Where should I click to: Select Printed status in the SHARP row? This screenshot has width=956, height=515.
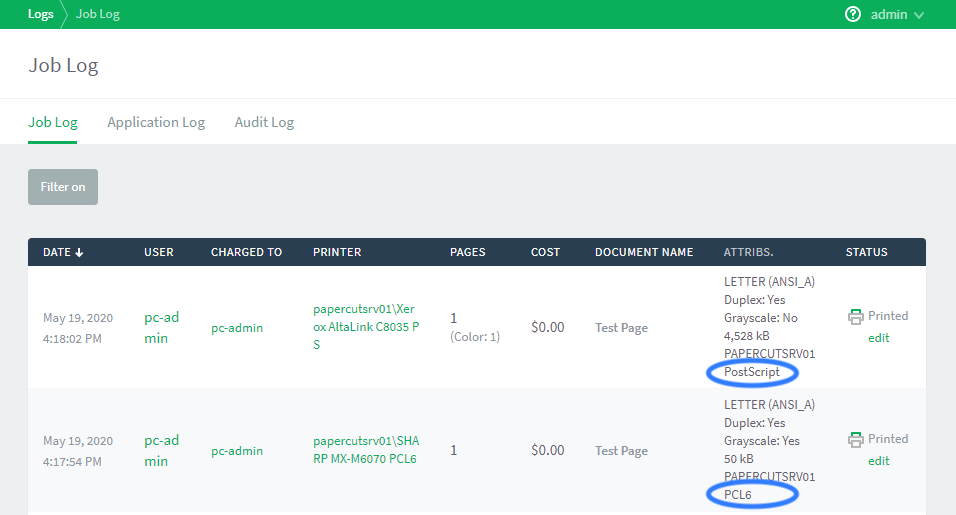[x=888, y=439]
